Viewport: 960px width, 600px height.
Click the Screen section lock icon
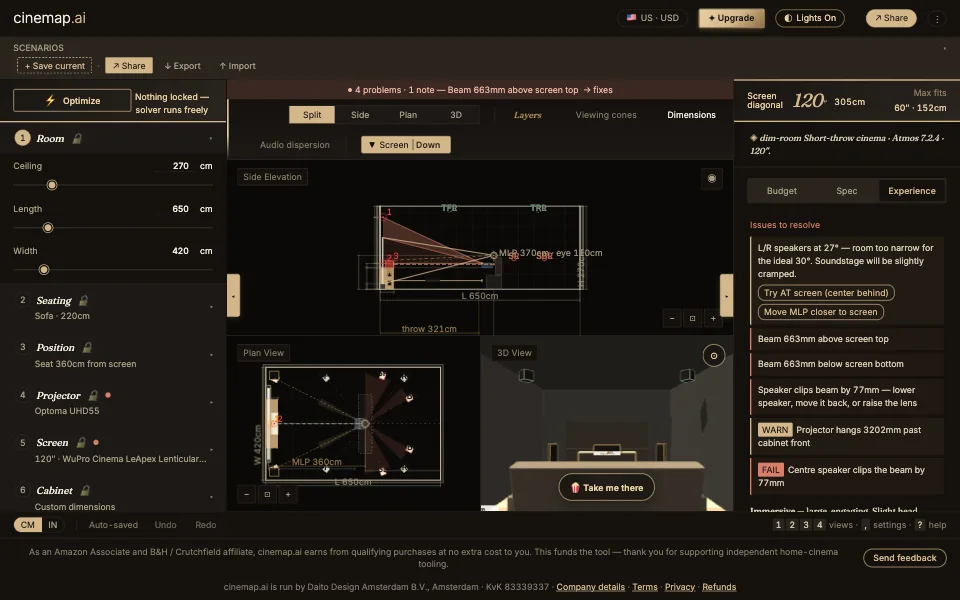click(81, 442)
